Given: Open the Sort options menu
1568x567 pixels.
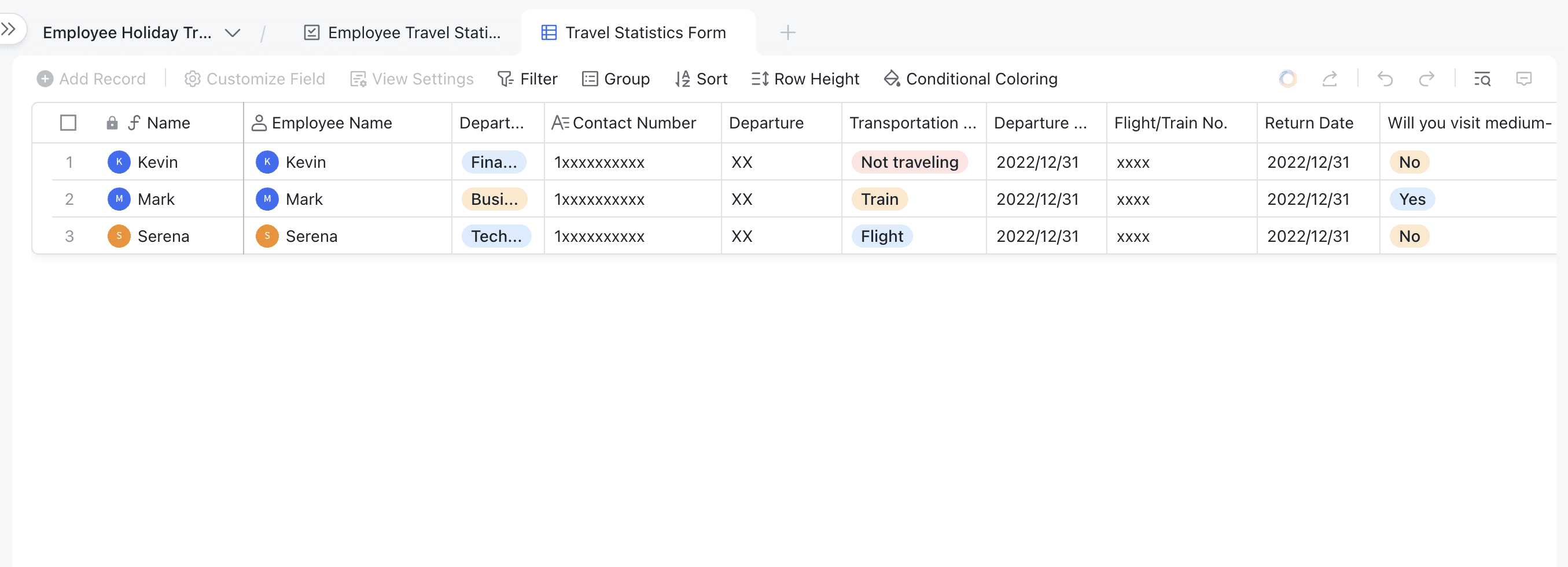Looking at the screenshot, I should click(701, 79).
